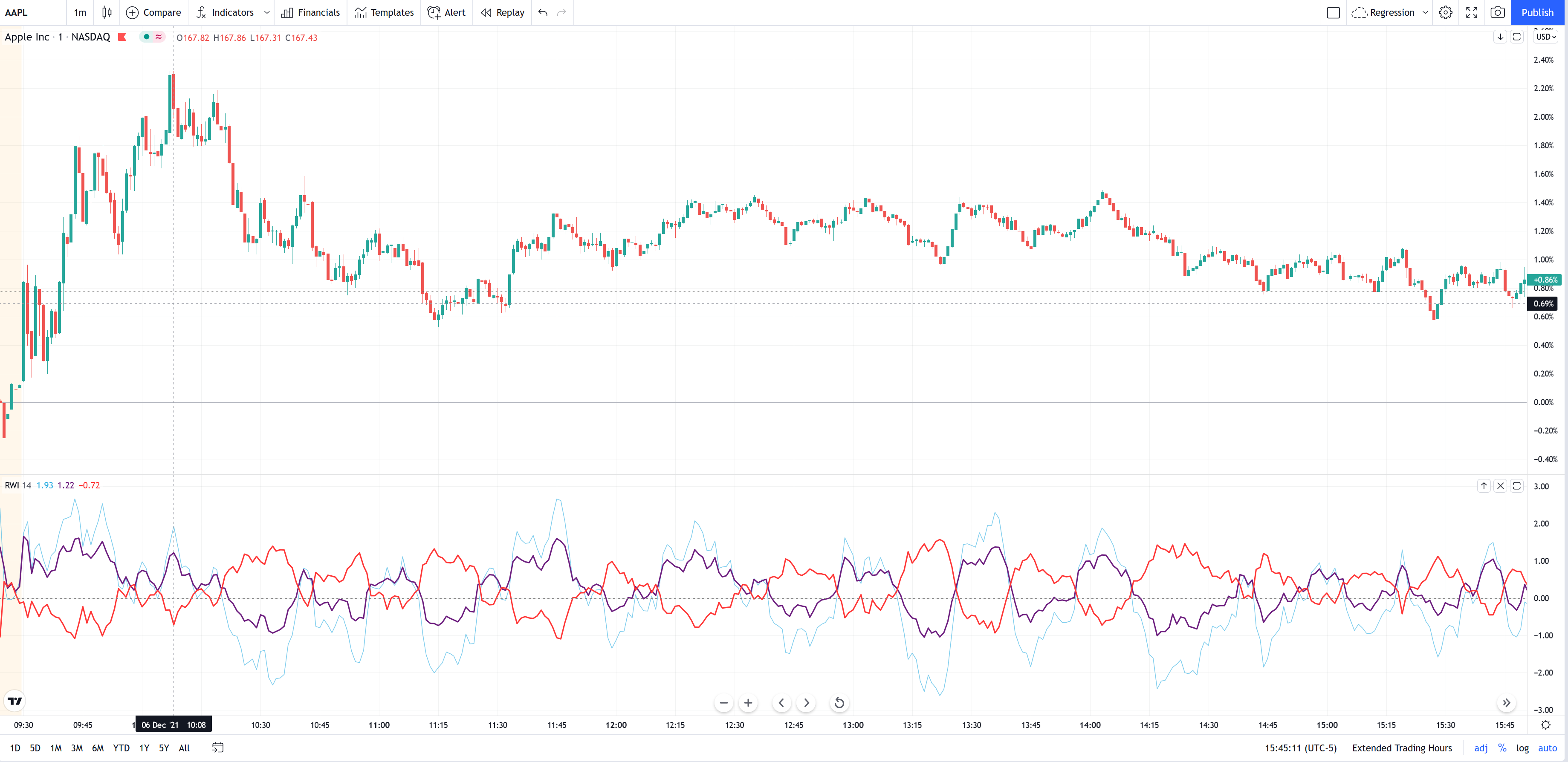This screenshot has width=1568, height=762.
Task: Open the AAPL symbol search
Action: [17, 12]
